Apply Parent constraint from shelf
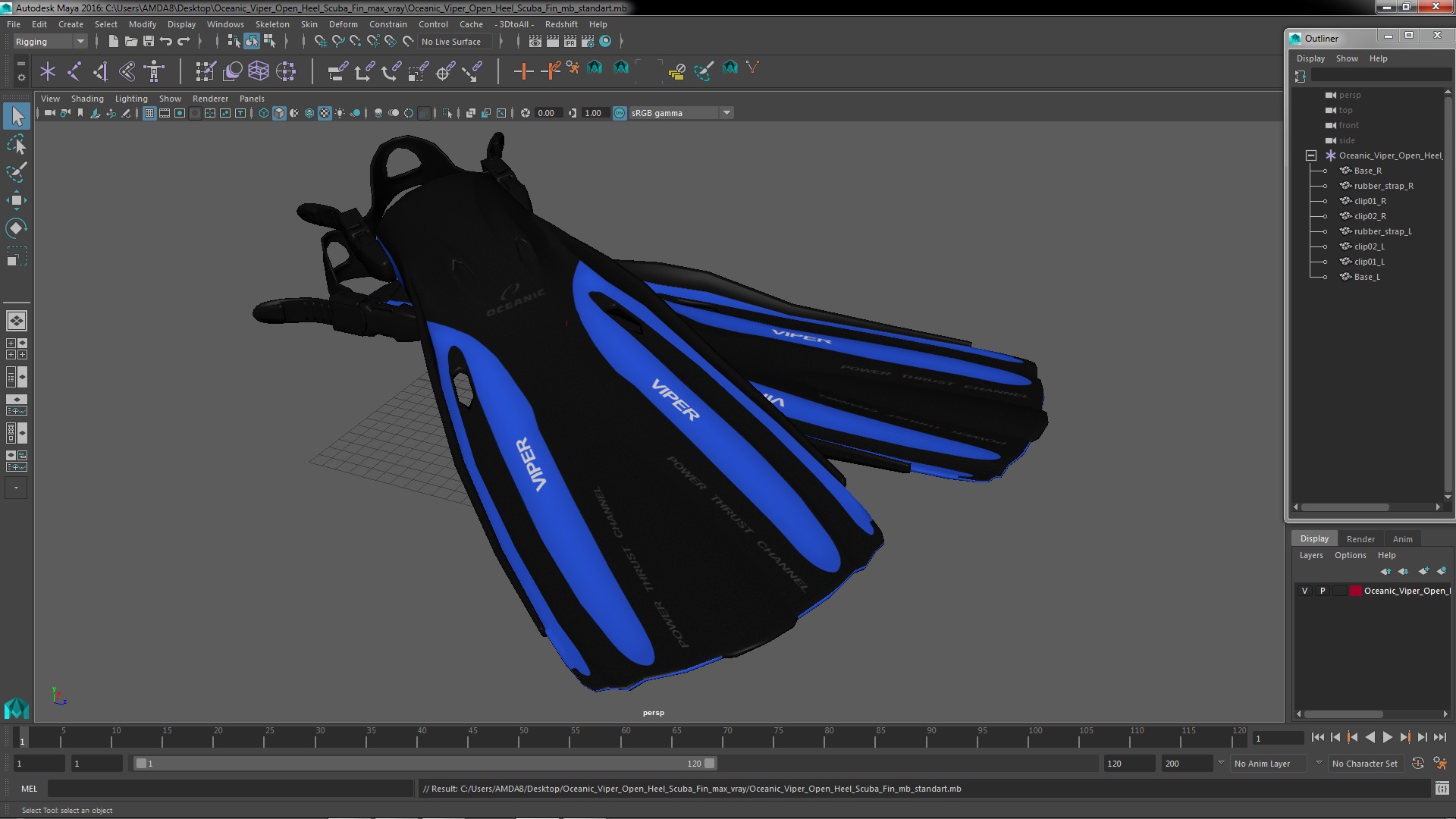This screenshot has height=819, width=1456. [337, 71]
